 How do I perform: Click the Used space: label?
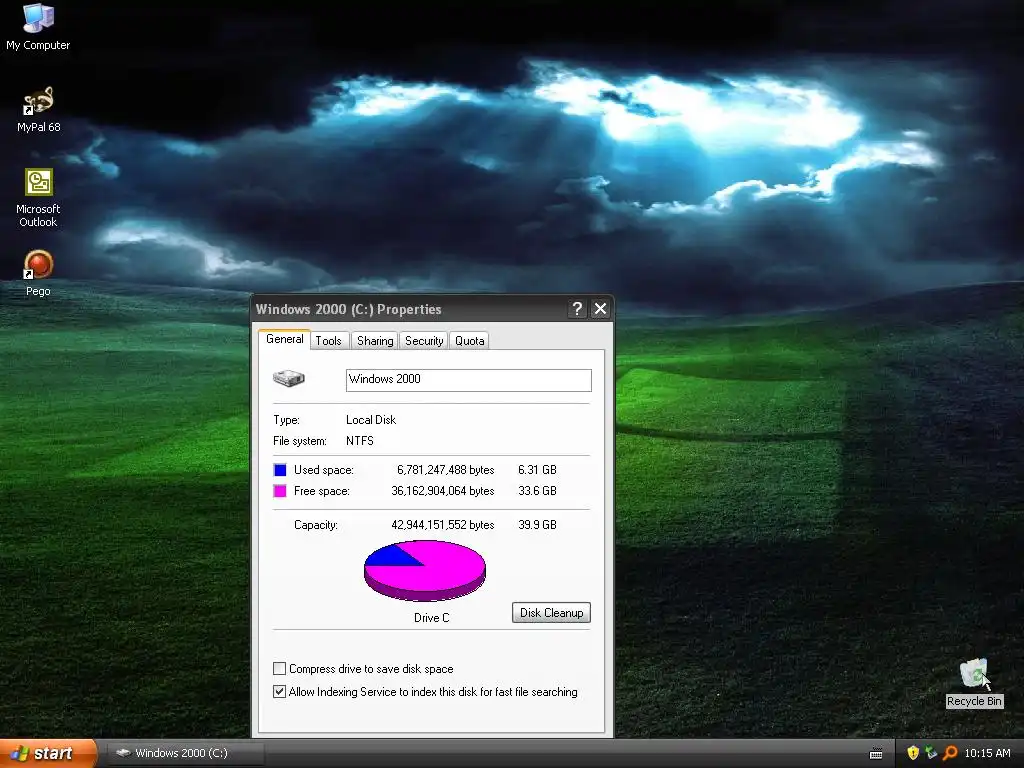pos(323,470)
